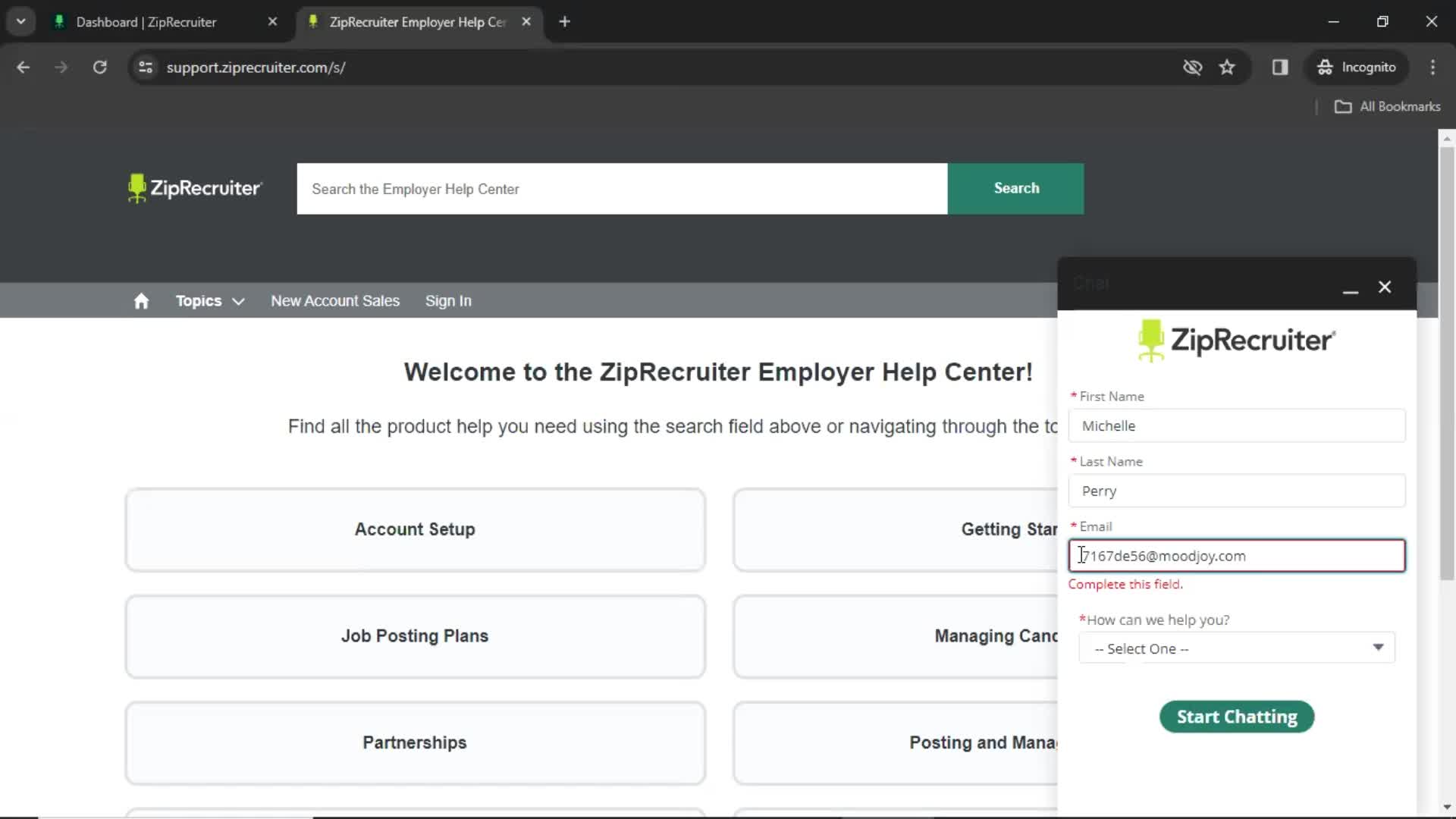Bookmark this page with the star icon
The height and width of the screenshot is (819, 1456).
(1227, 67)
